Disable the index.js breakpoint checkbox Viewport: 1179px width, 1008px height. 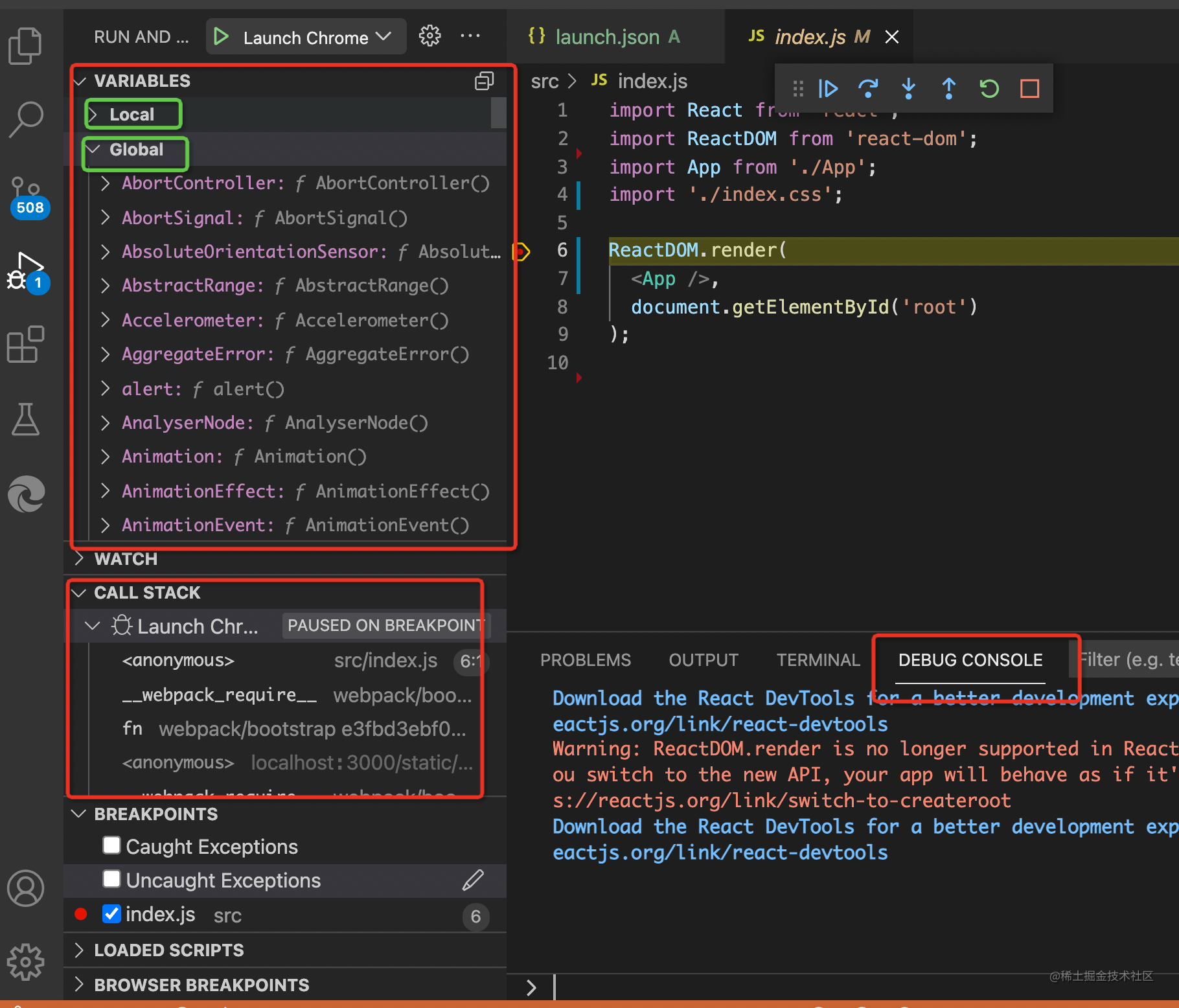pyautogui.click(x=111, y=913)
